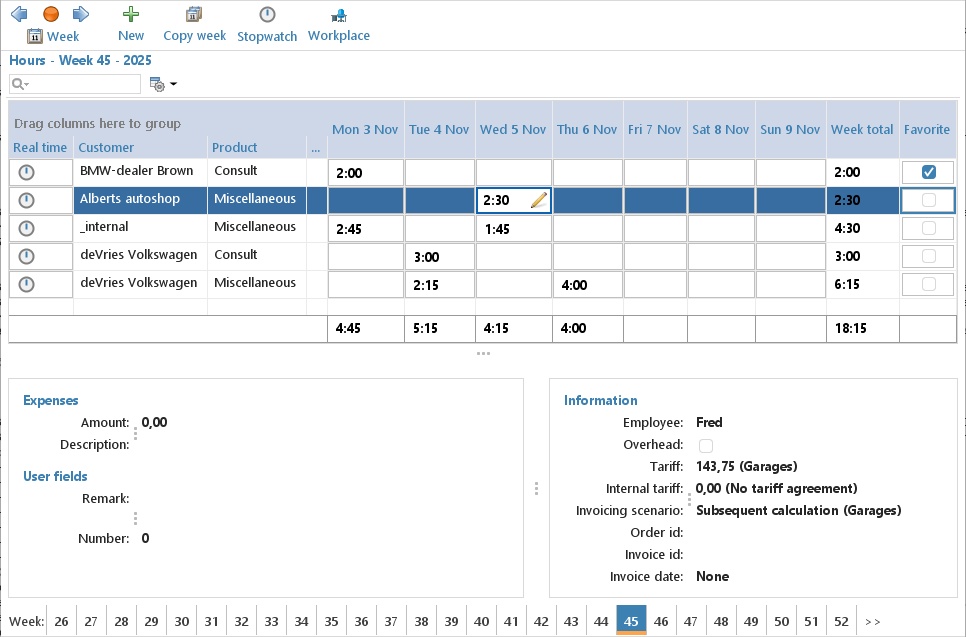Start the Stopwatch from toolbar
Image resolution: width=966 pixels, height=637 pixels.
[267, 24]
